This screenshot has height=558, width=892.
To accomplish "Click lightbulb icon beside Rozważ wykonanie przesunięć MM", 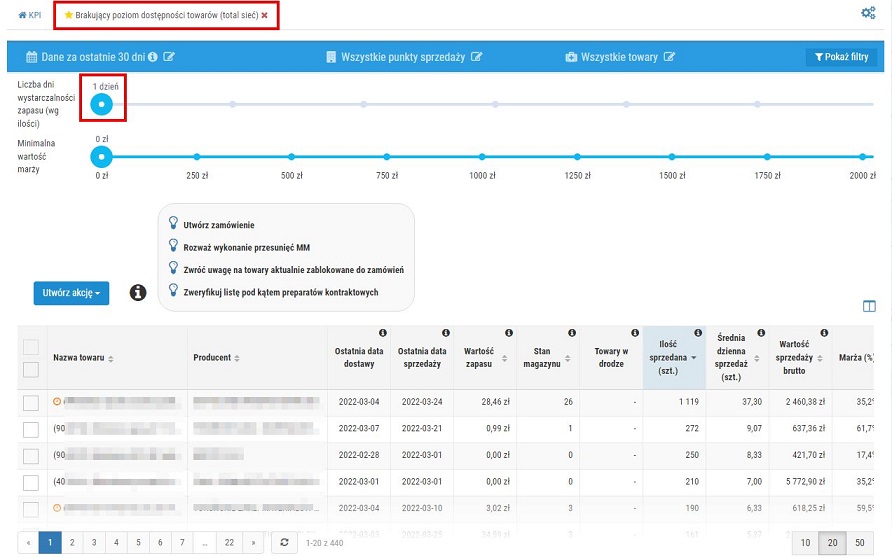I will pos(174,245).
